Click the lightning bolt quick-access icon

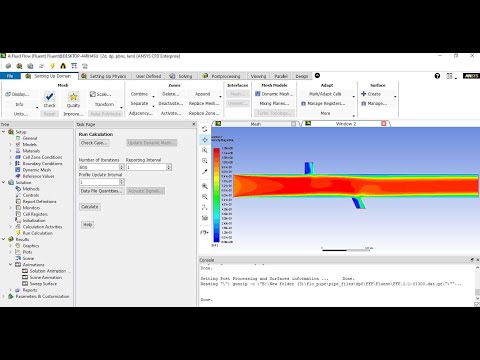pos(52,66)
